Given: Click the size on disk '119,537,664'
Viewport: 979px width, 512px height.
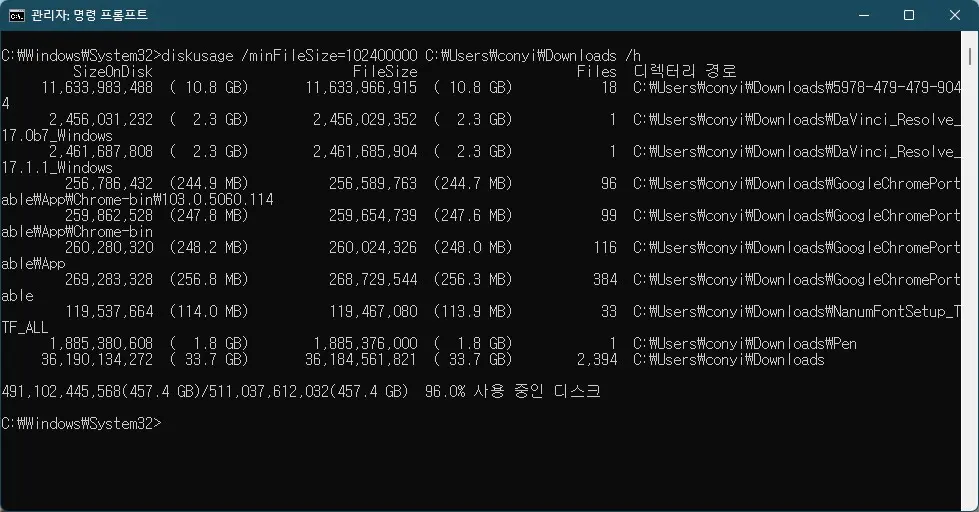Looking at the screenshot, I should (109, 312).
